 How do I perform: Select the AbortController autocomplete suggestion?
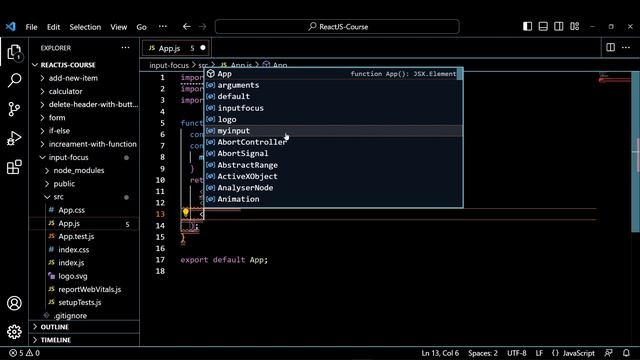[x=333, y=142]
